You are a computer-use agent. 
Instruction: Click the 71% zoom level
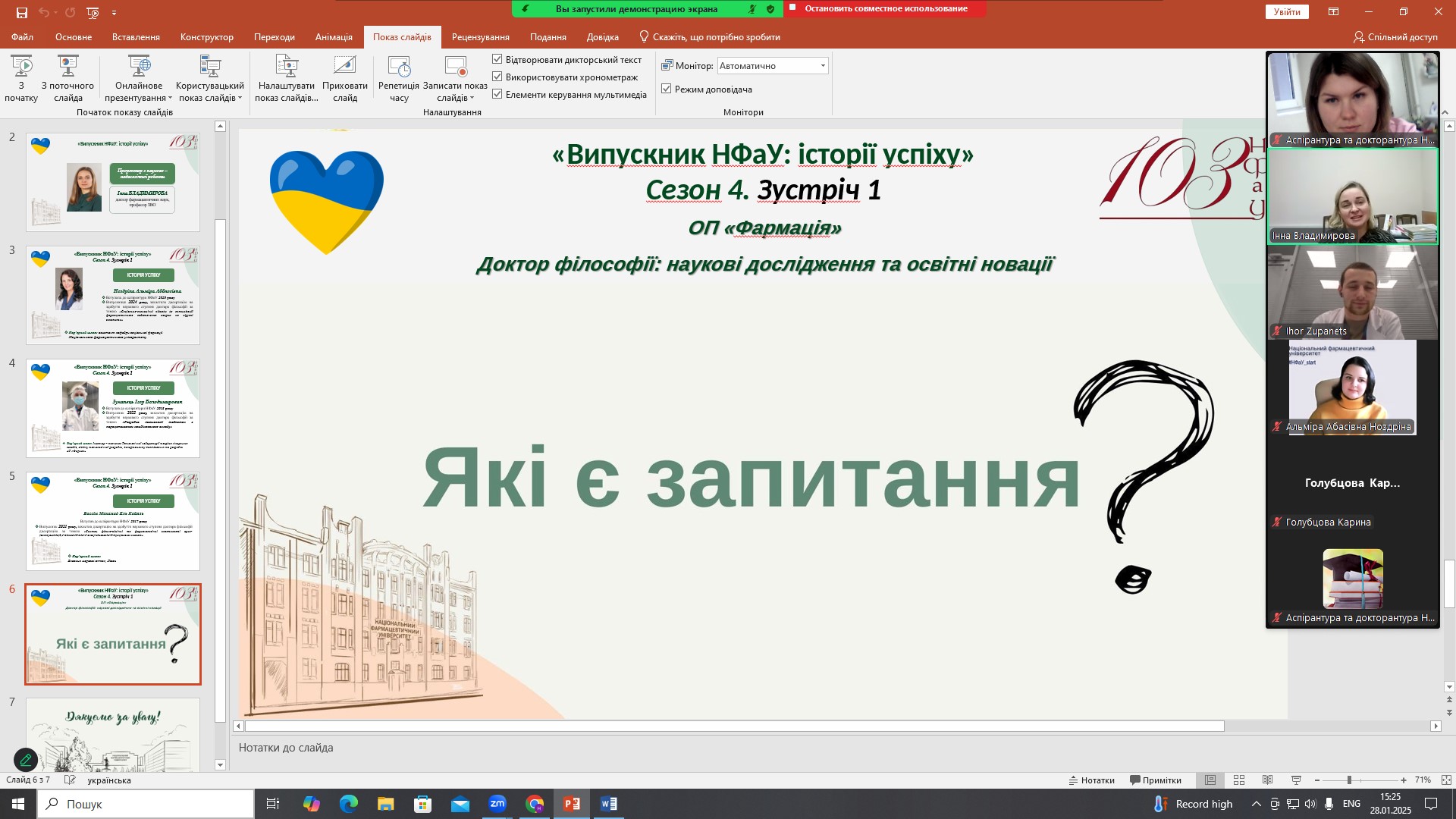pyautogui.click(x=1423, y=780)
